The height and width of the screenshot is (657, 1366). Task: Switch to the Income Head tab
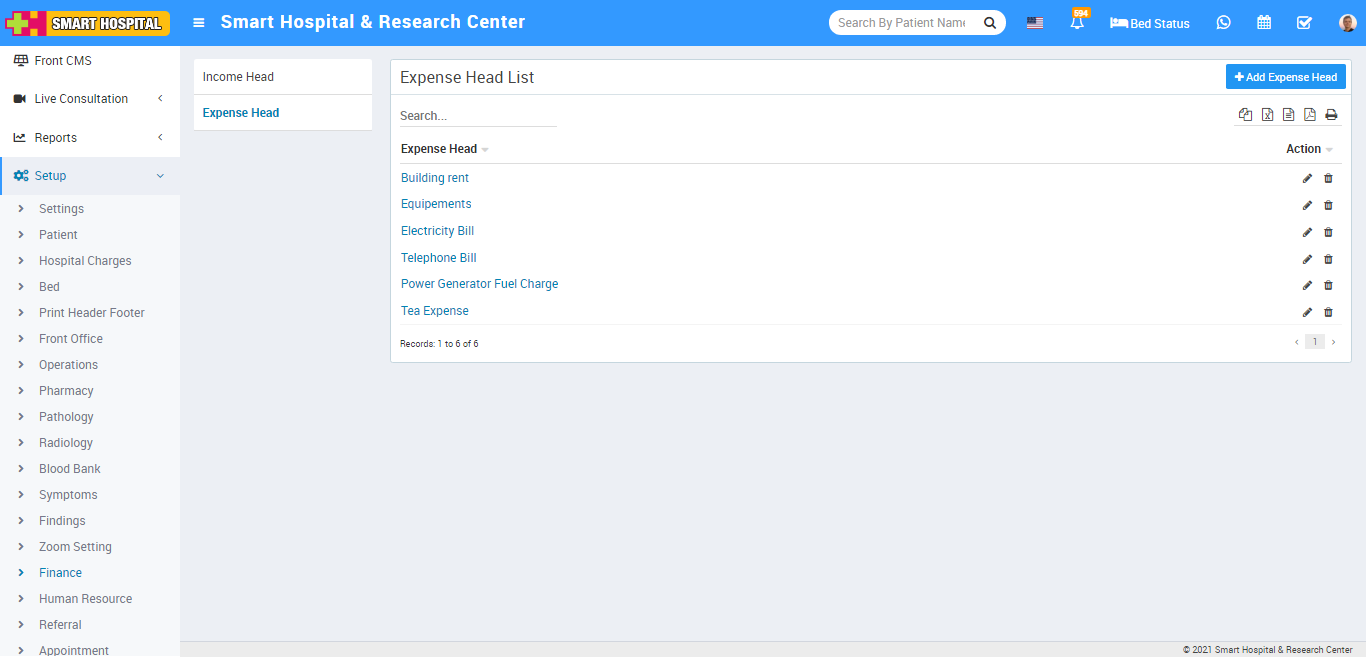[x=238, y=77]
